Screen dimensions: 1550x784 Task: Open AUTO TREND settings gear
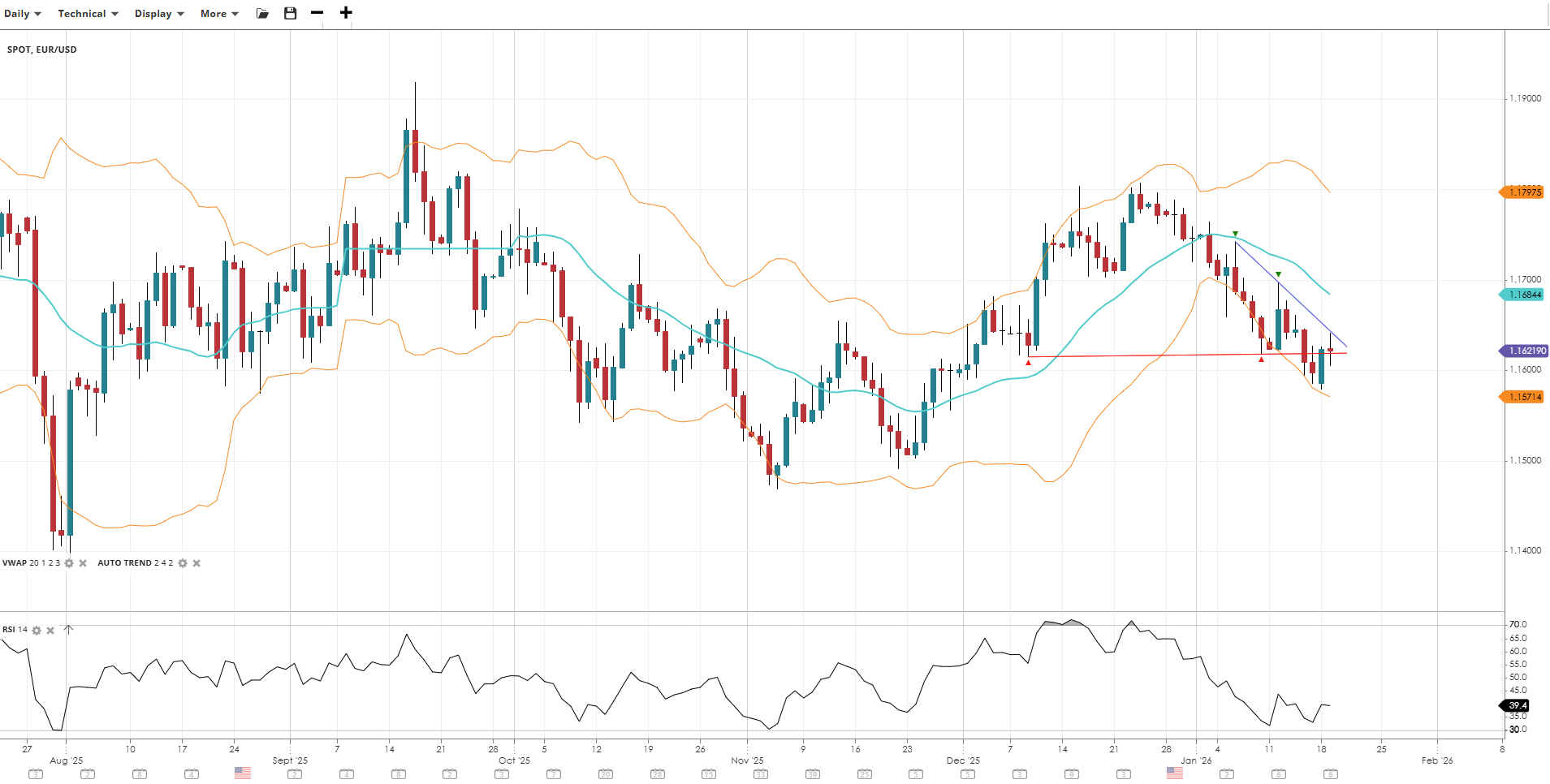tap(183, 563)
